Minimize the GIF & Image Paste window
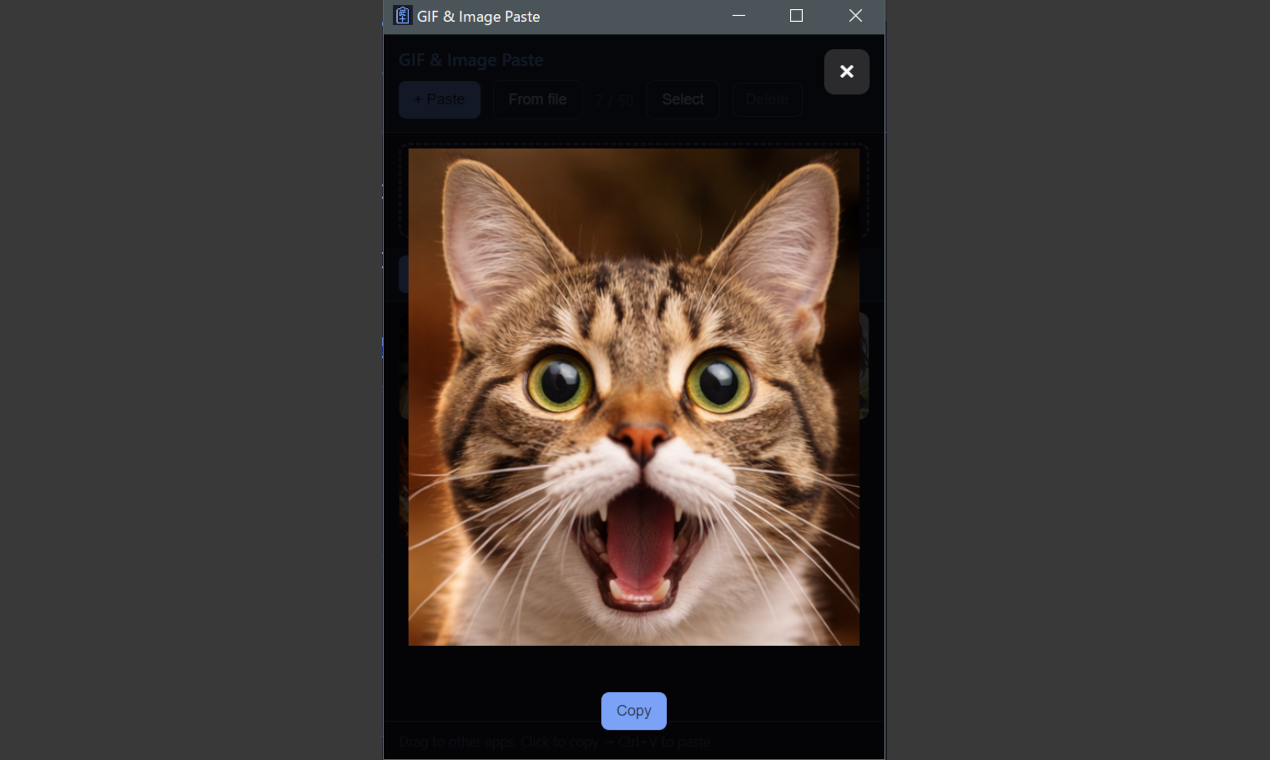Image resolution: width=1270 pixels, height=760 pixels. 739,16
